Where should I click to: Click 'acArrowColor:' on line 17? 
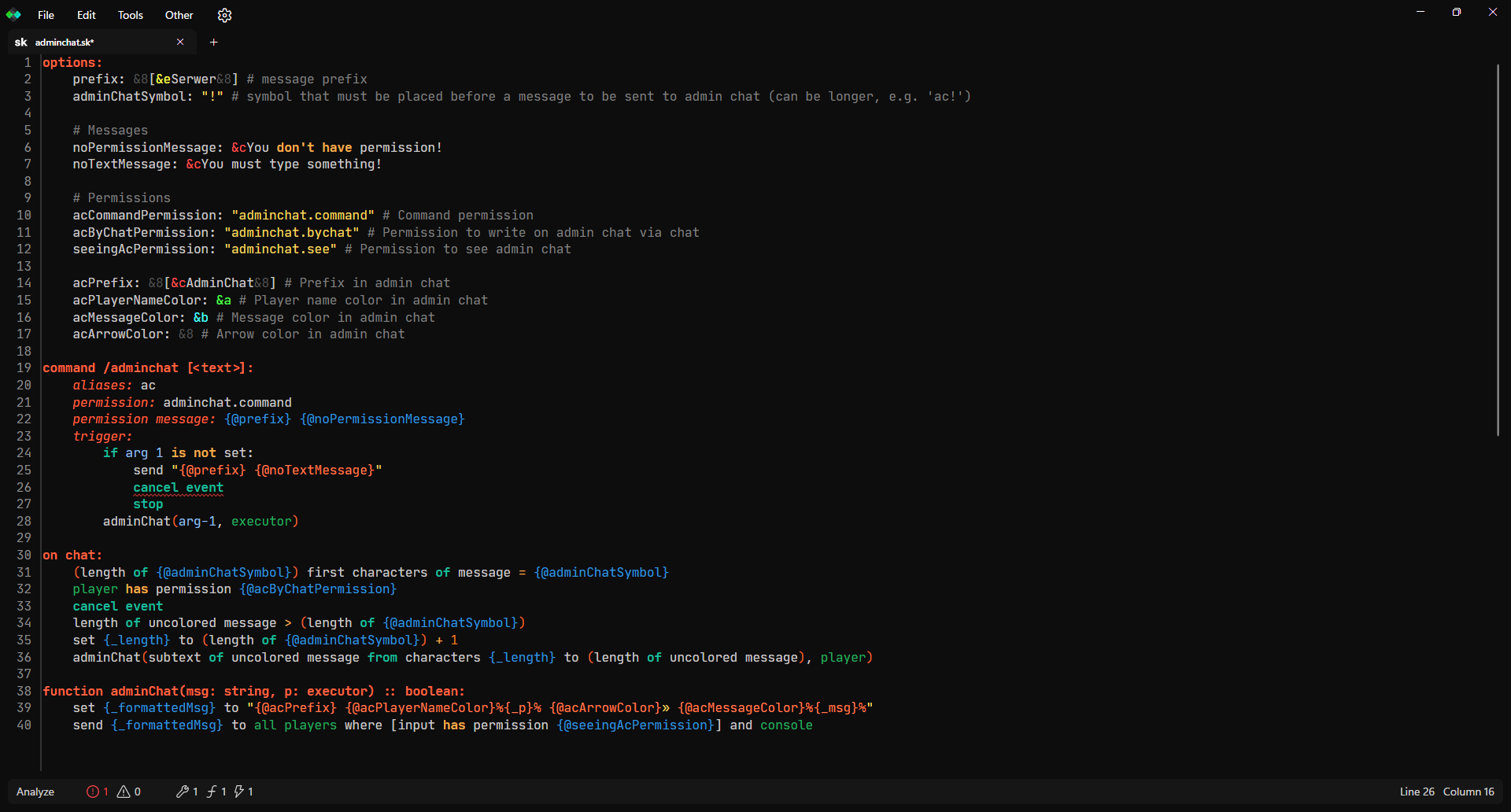coord(121,334)
